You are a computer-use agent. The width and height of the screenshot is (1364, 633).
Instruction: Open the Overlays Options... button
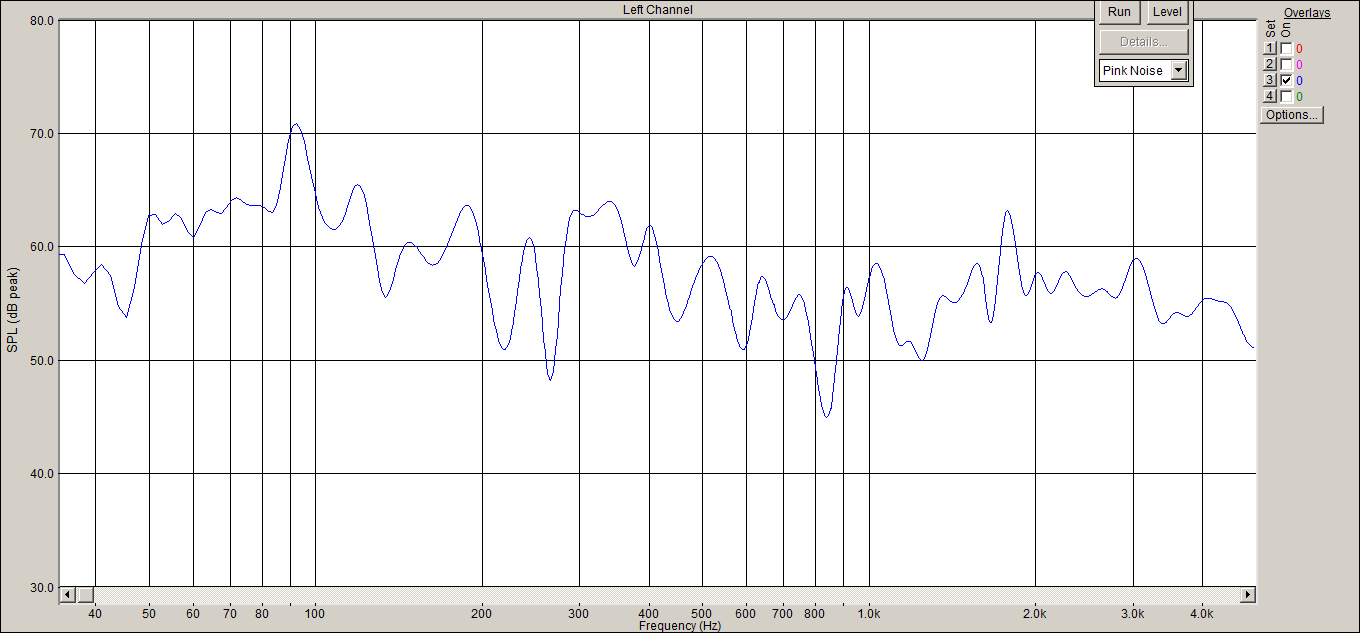(x=1292, y=115)
